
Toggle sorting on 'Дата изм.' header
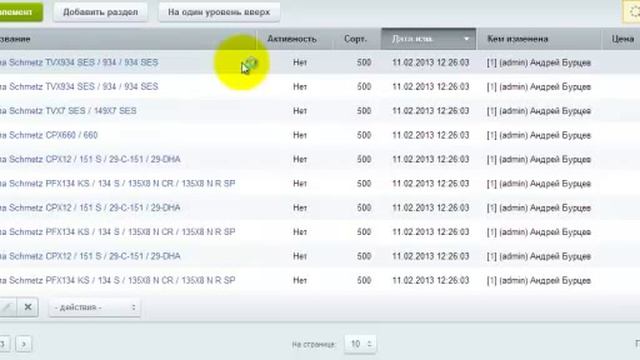pos(429,39)
